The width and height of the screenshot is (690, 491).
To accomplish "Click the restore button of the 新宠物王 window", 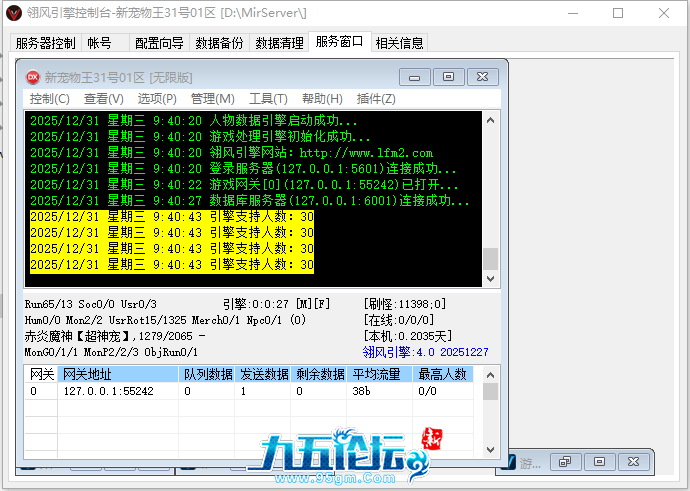I will point(449,77).
